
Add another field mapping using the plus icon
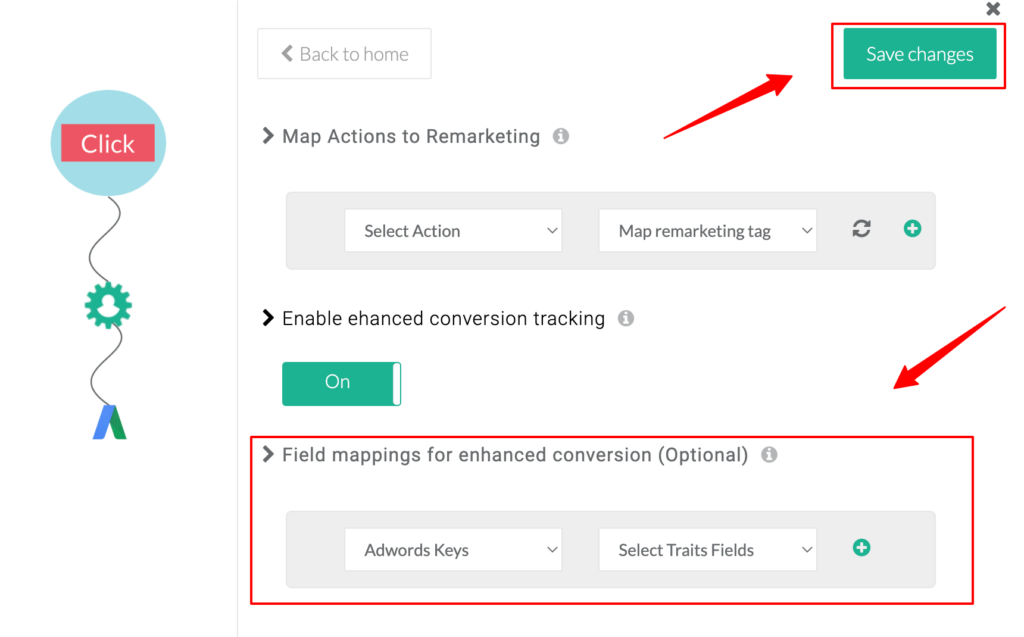coord(861,547)
